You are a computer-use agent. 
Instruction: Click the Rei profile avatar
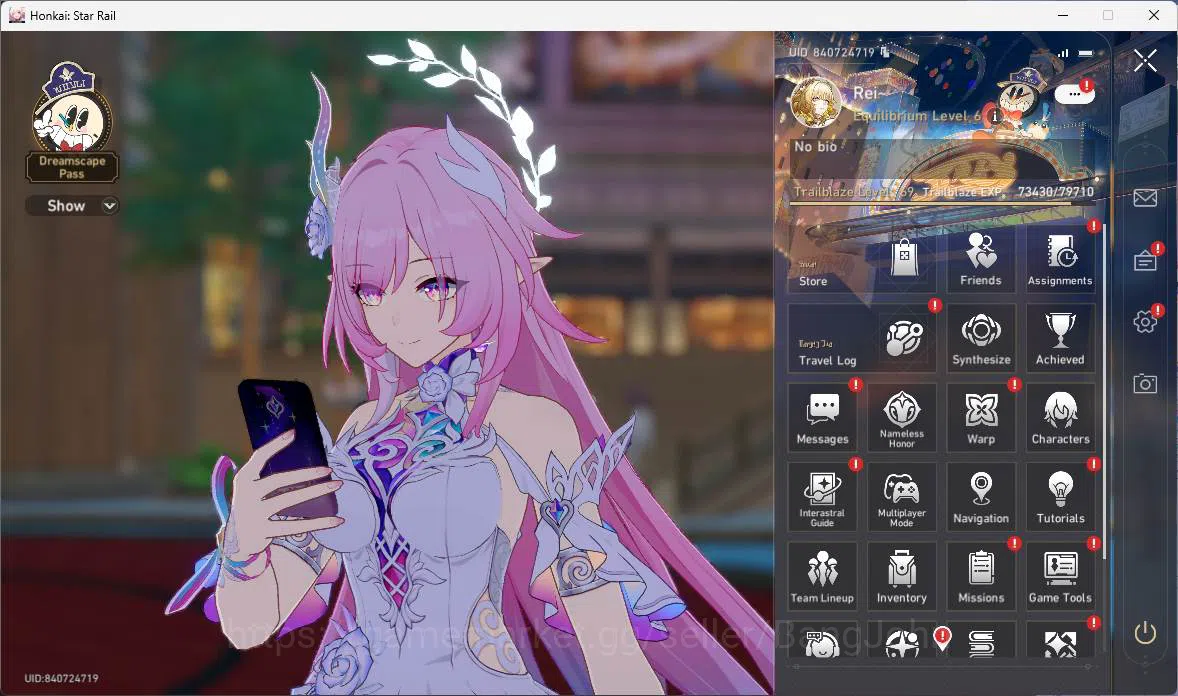tap(816, 103)
